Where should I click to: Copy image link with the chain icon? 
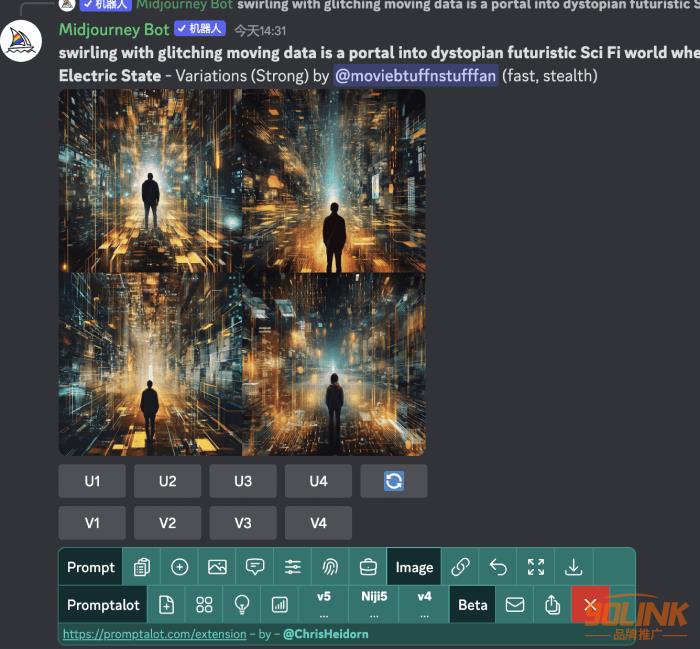point(460,567)
